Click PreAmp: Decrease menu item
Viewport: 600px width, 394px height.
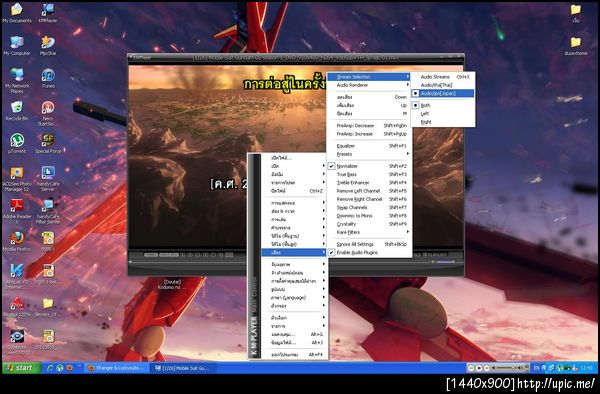(x=369, y=125)
